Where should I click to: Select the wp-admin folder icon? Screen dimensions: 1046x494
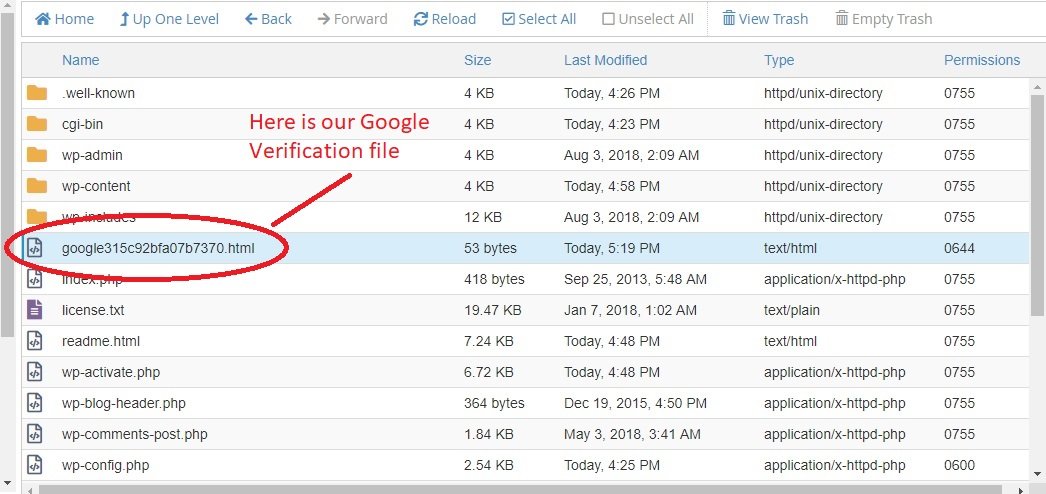pos(37,155)
